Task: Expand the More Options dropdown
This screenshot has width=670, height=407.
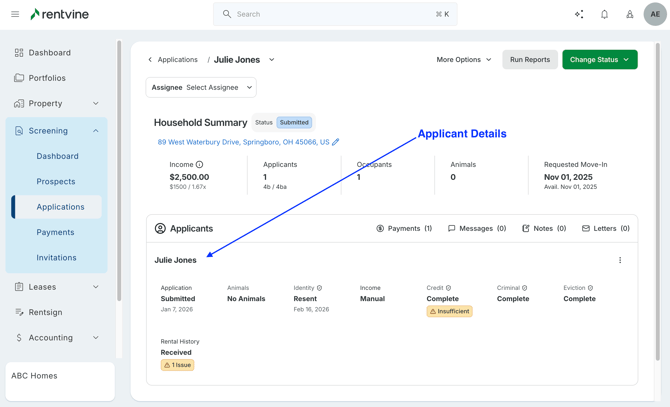Action: (464, 60)
